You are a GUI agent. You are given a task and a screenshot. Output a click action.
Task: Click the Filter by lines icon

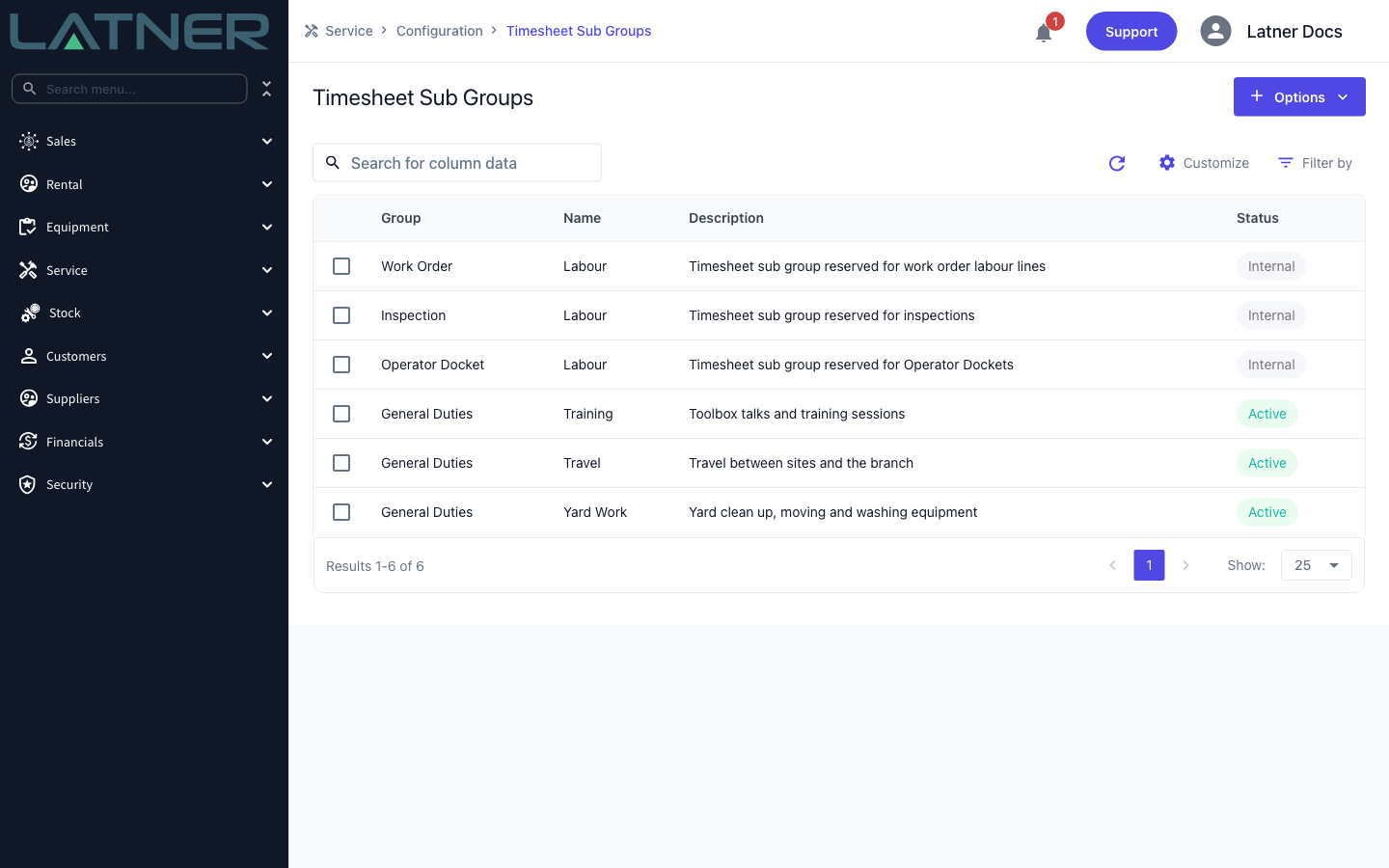pos(1286,163)
